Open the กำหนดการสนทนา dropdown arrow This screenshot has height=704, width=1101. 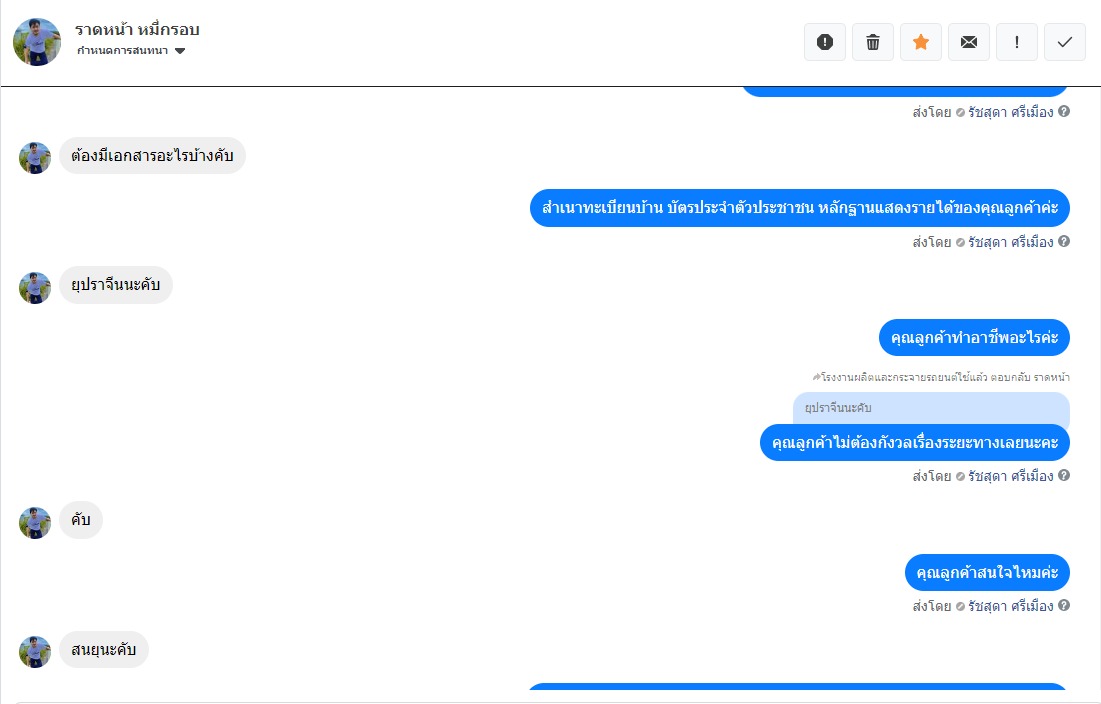pyautogui.click(x=180, y=51)
